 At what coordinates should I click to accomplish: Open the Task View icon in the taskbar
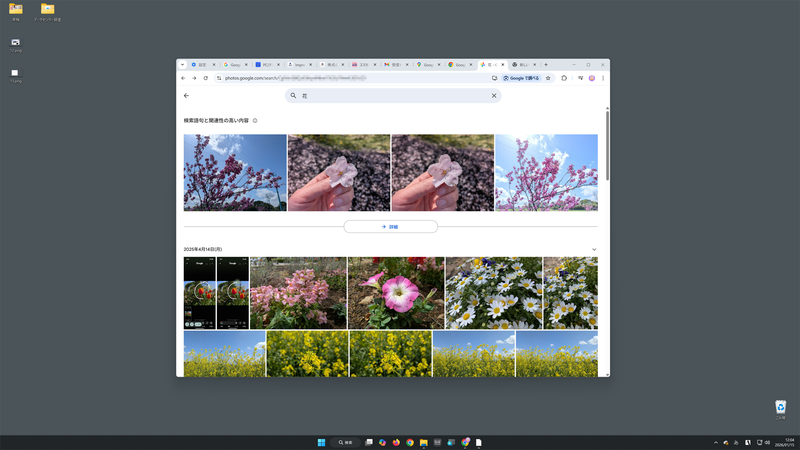[369, 442]
